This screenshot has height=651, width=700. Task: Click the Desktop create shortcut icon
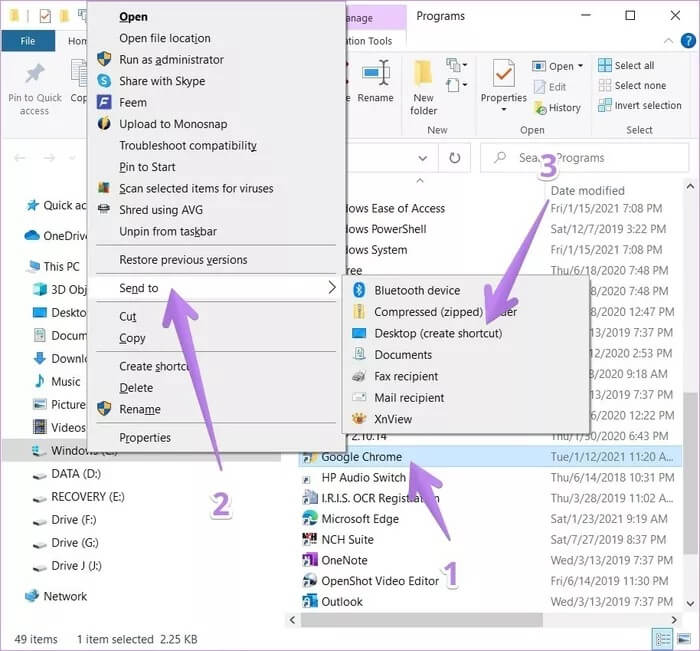[x=359, y=333]
